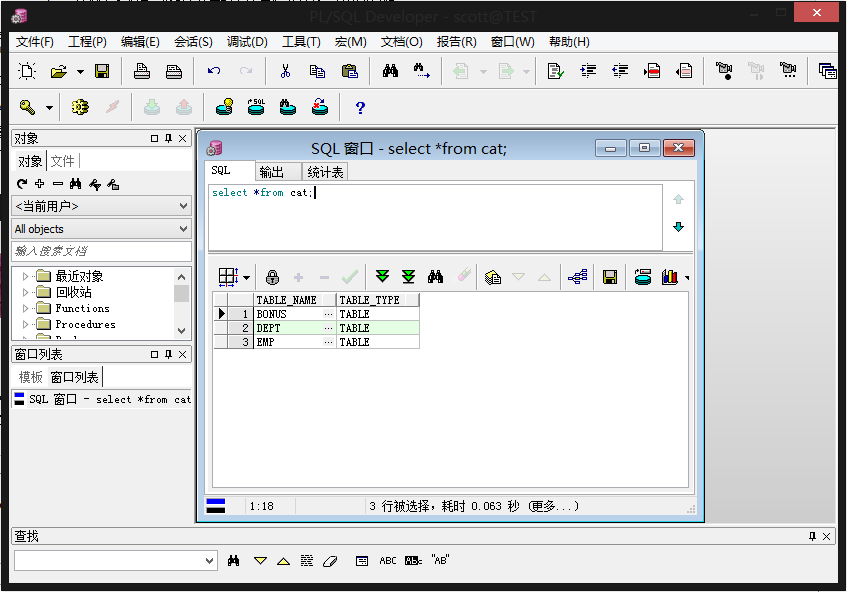The image size is (847, 592).
Task: Click the lock icon in the result grid toolbar
Action: coord(272,277)
